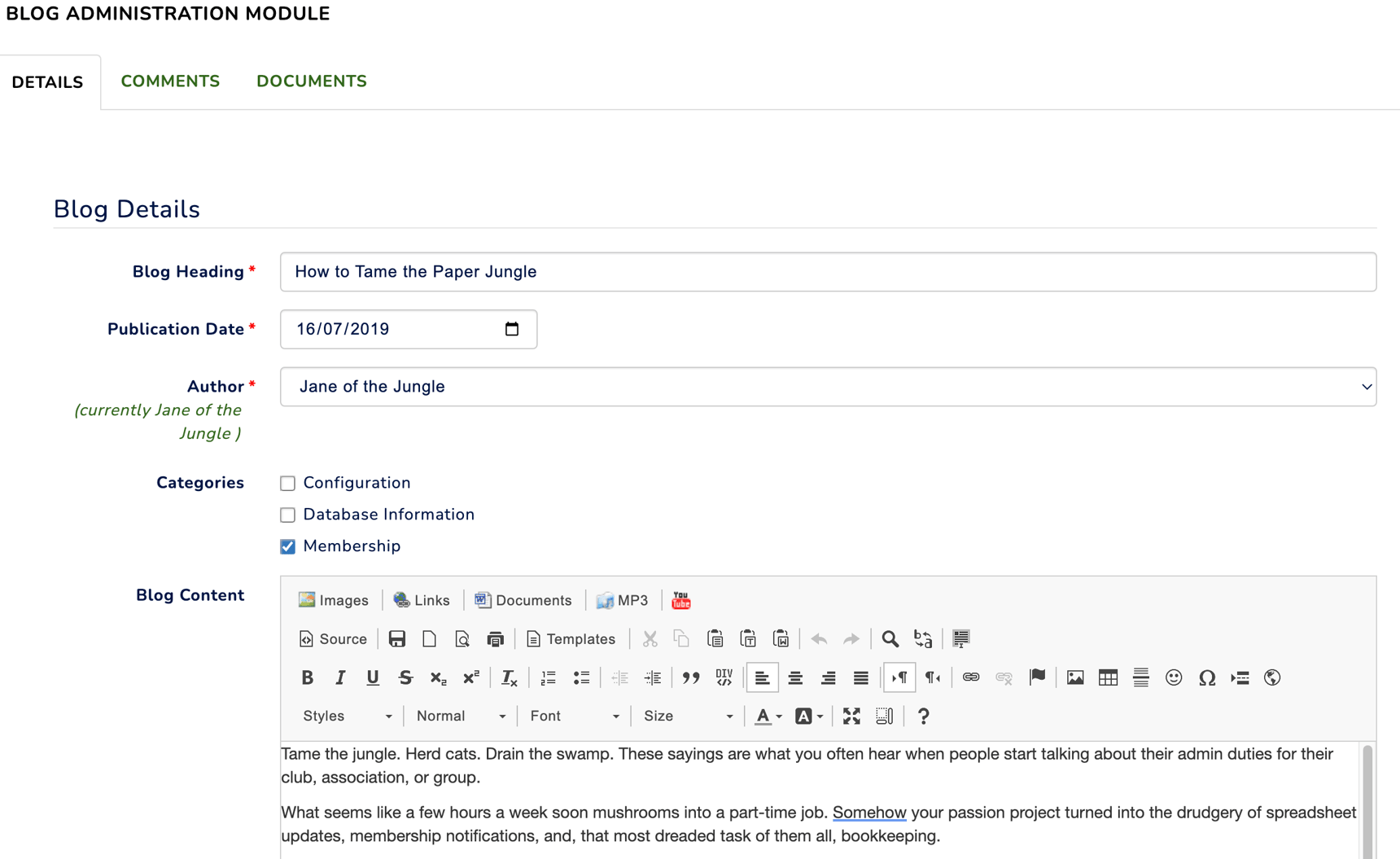Insert page break for printing

(x=1240, y=677)
